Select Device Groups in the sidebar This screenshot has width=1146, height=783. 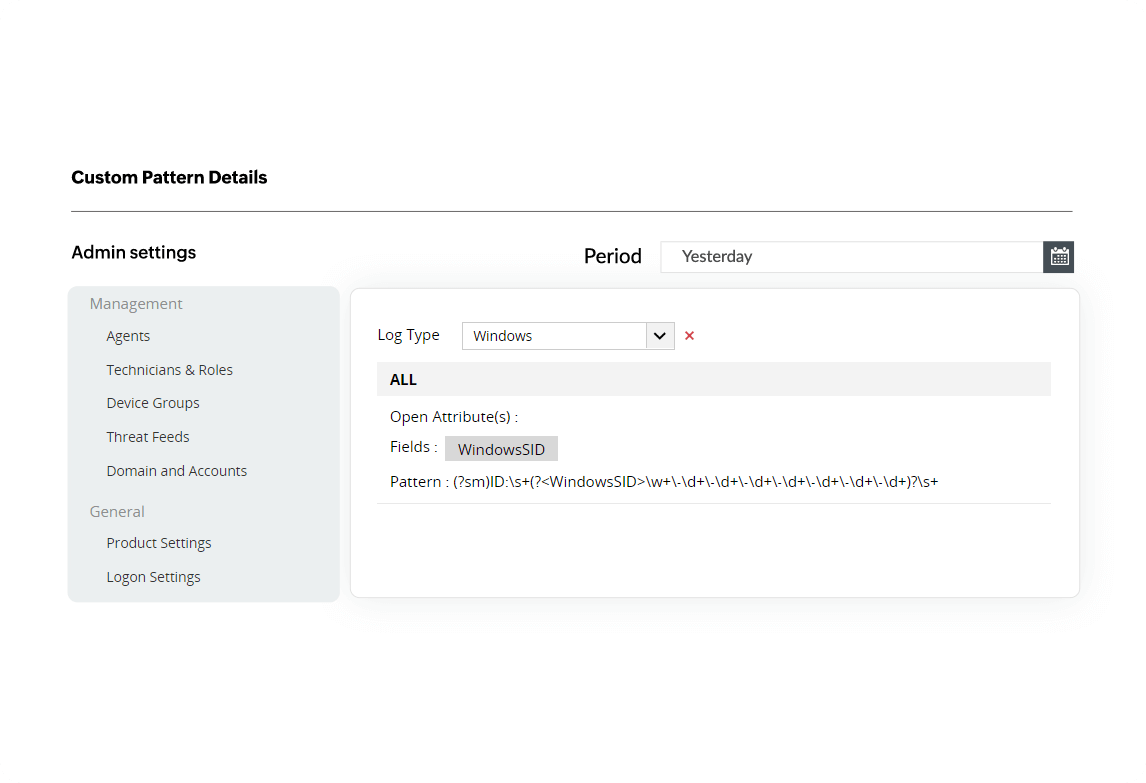tap(153, 403)
